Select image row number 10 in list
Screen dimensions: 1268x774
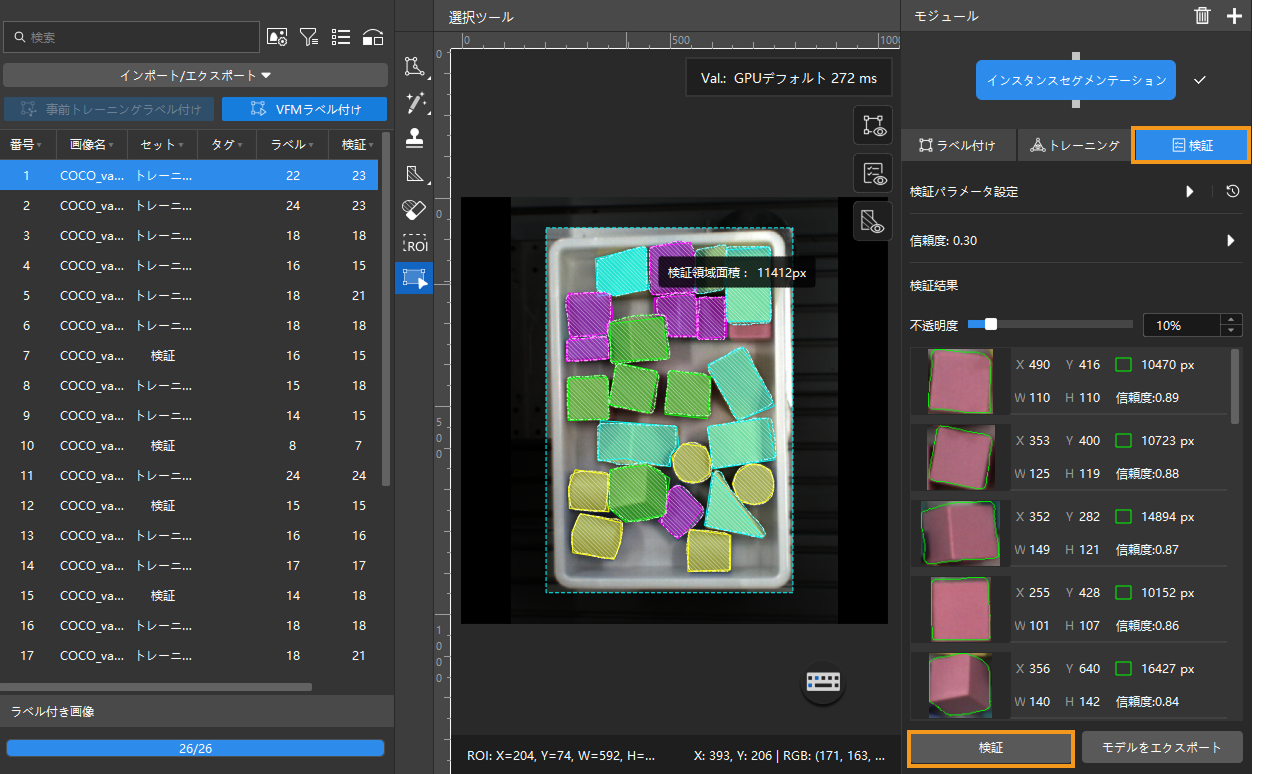(x=189, y=445)
